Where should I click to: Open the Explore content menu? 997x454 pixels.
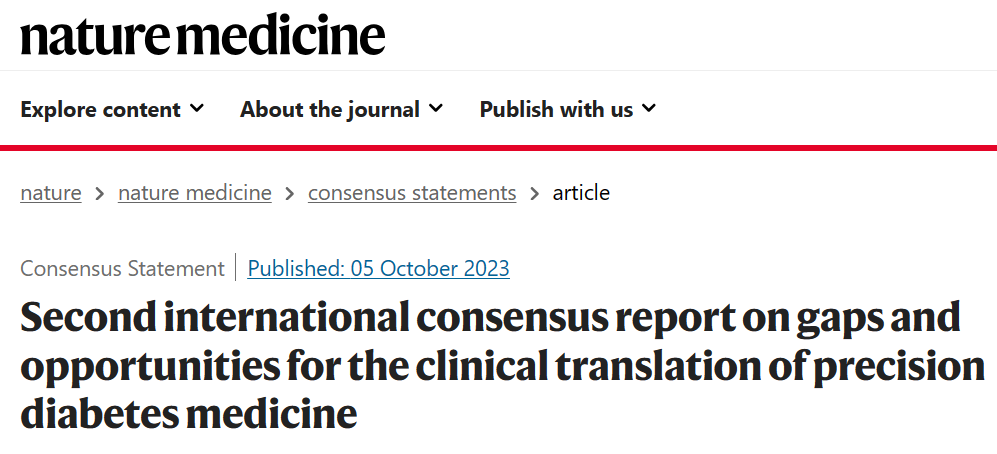pyautogui.click(x=112, y=109)
